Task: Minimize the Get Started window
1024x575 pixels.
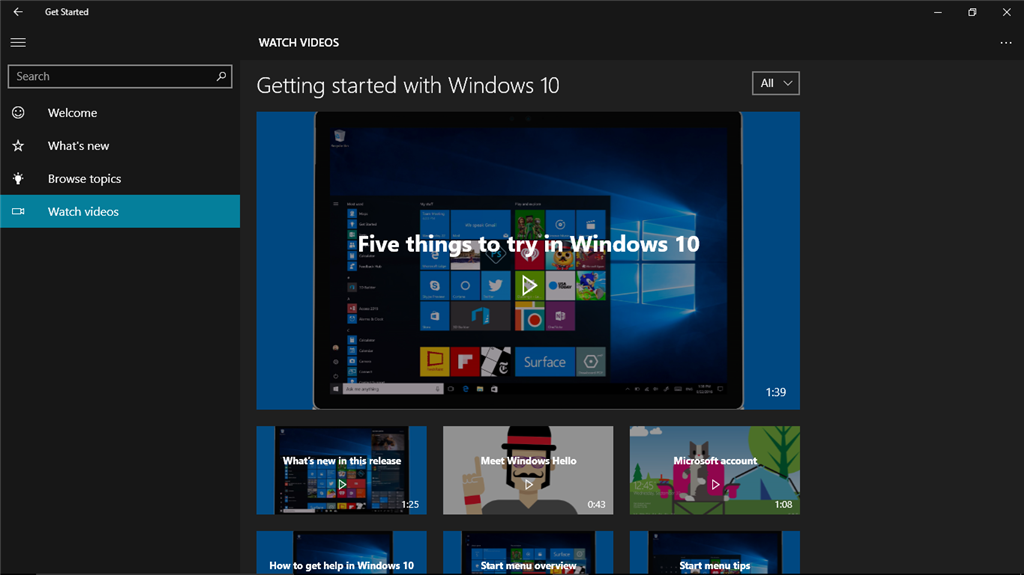Action: pyautogui.click(x=938, y=12)
